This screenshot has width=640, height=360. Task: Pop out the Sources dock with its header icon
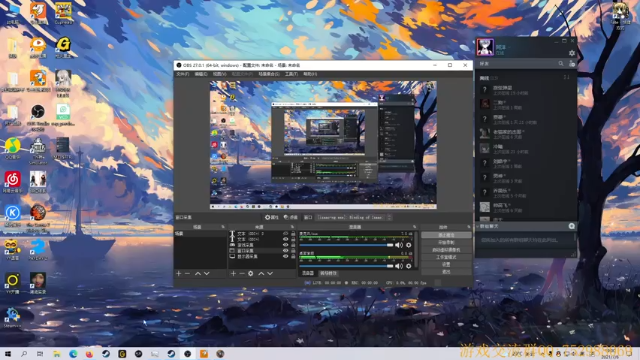pos(292,227)
